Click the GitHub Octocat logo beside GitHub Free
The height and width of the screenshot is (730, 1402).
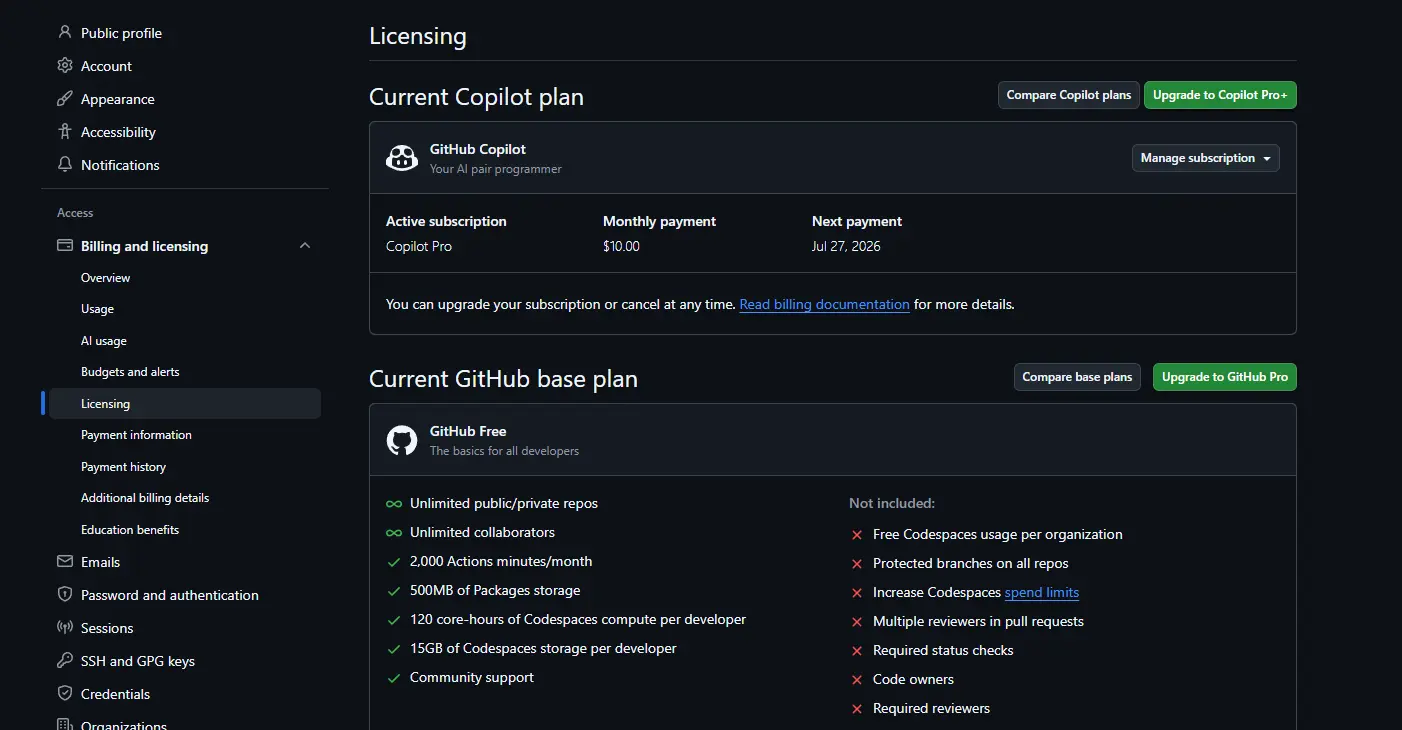402,440
